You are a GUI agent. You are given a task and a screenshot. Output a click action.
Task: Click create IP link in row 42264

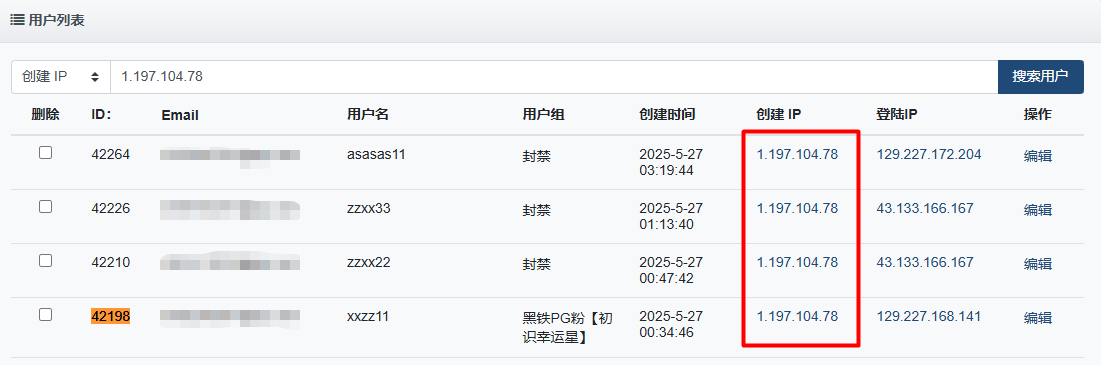pos(798,154)
